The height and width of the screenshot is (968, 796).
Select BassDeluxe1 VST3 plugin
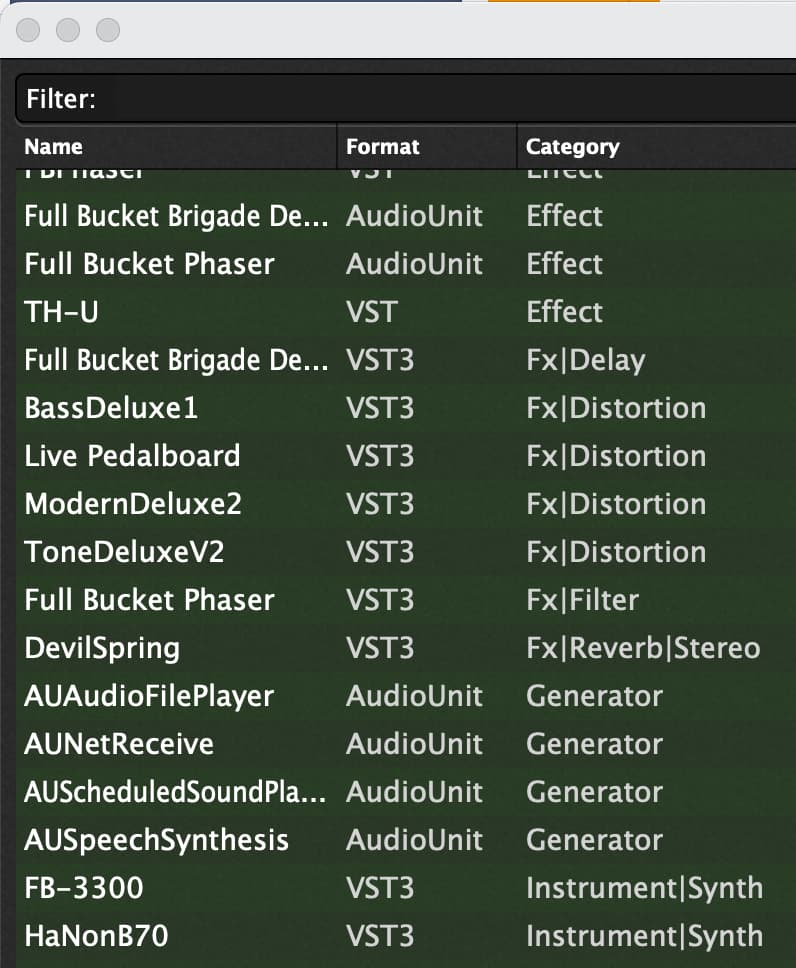click(x=406, y=408)
